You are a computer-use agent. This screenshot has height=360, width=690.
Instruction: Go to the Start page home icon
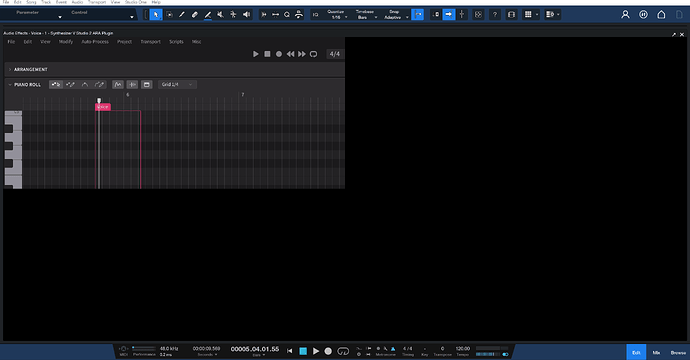[661, 15]
